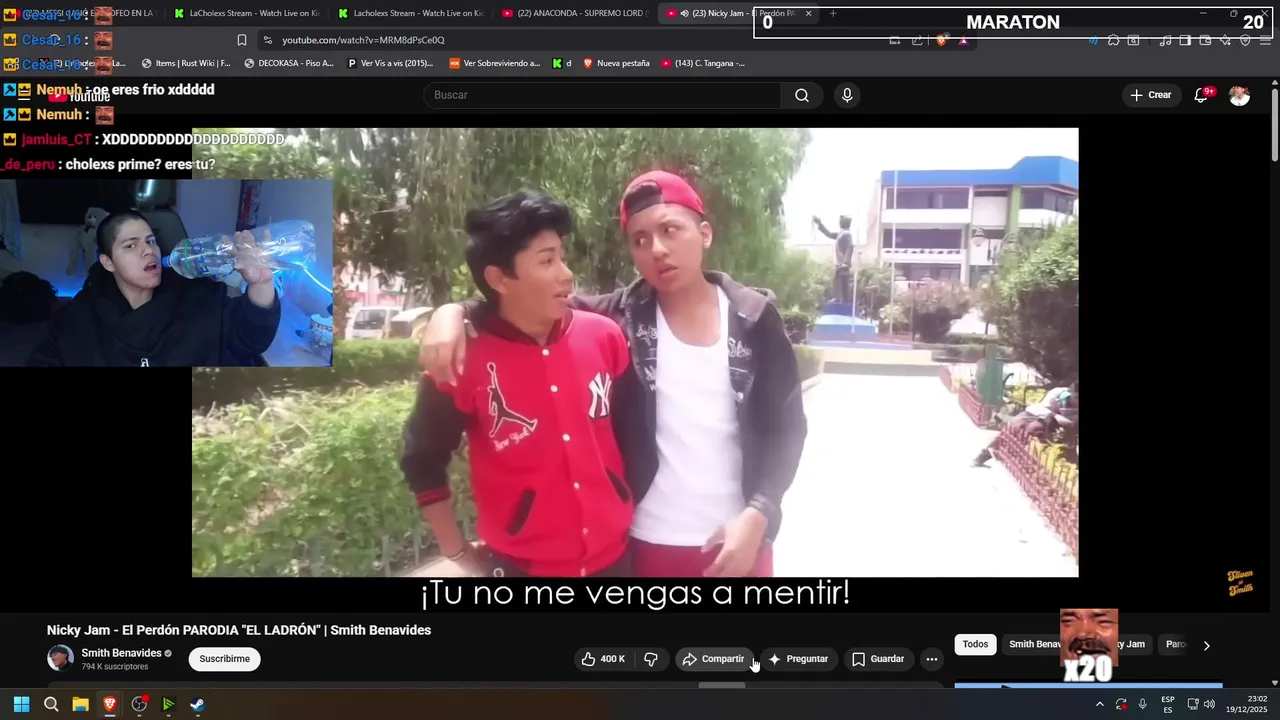The height and width of the screenshot is (720, 1280).
Task: Open the Brave Wallet icon
Action: coord(1205,40)
